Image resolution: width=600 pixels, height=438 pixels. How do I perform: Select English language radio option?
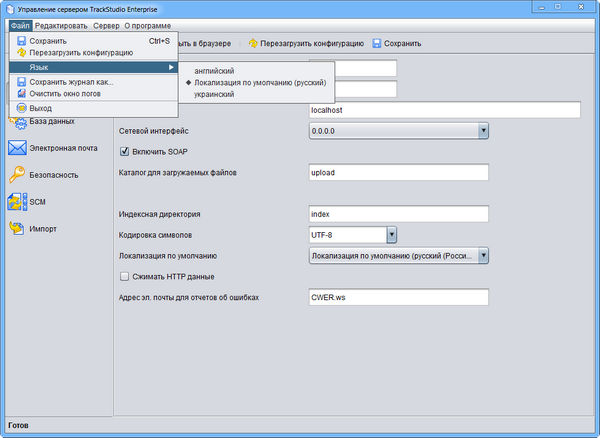(x=214, y=72)
